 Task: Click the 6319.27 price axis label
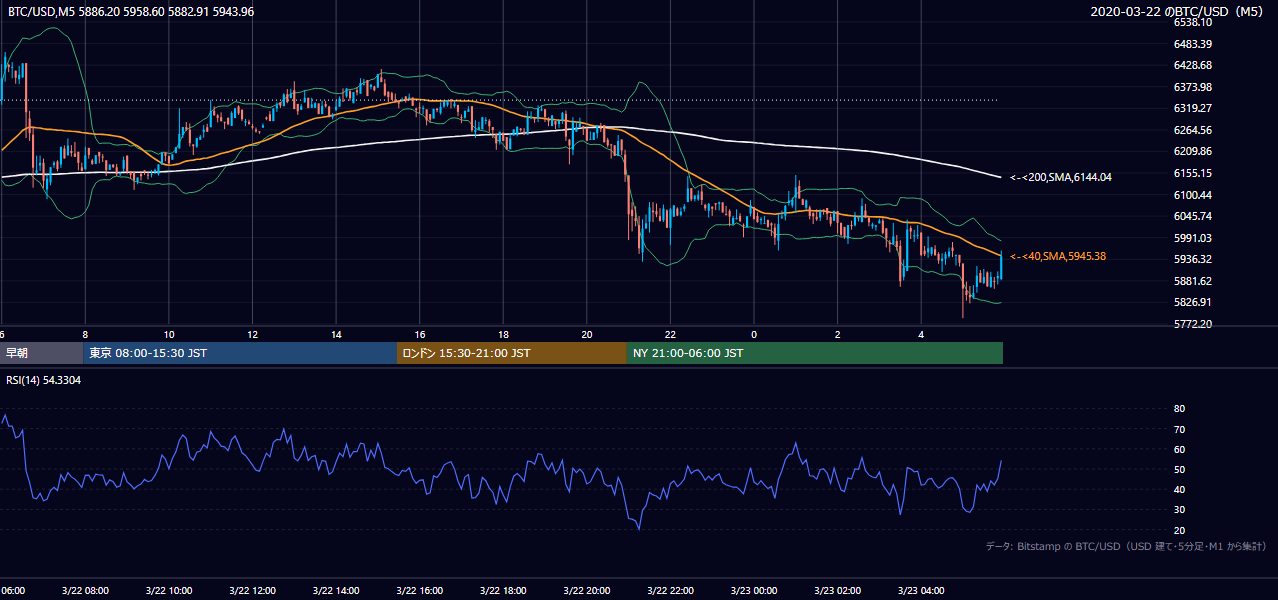[1193, 108]
